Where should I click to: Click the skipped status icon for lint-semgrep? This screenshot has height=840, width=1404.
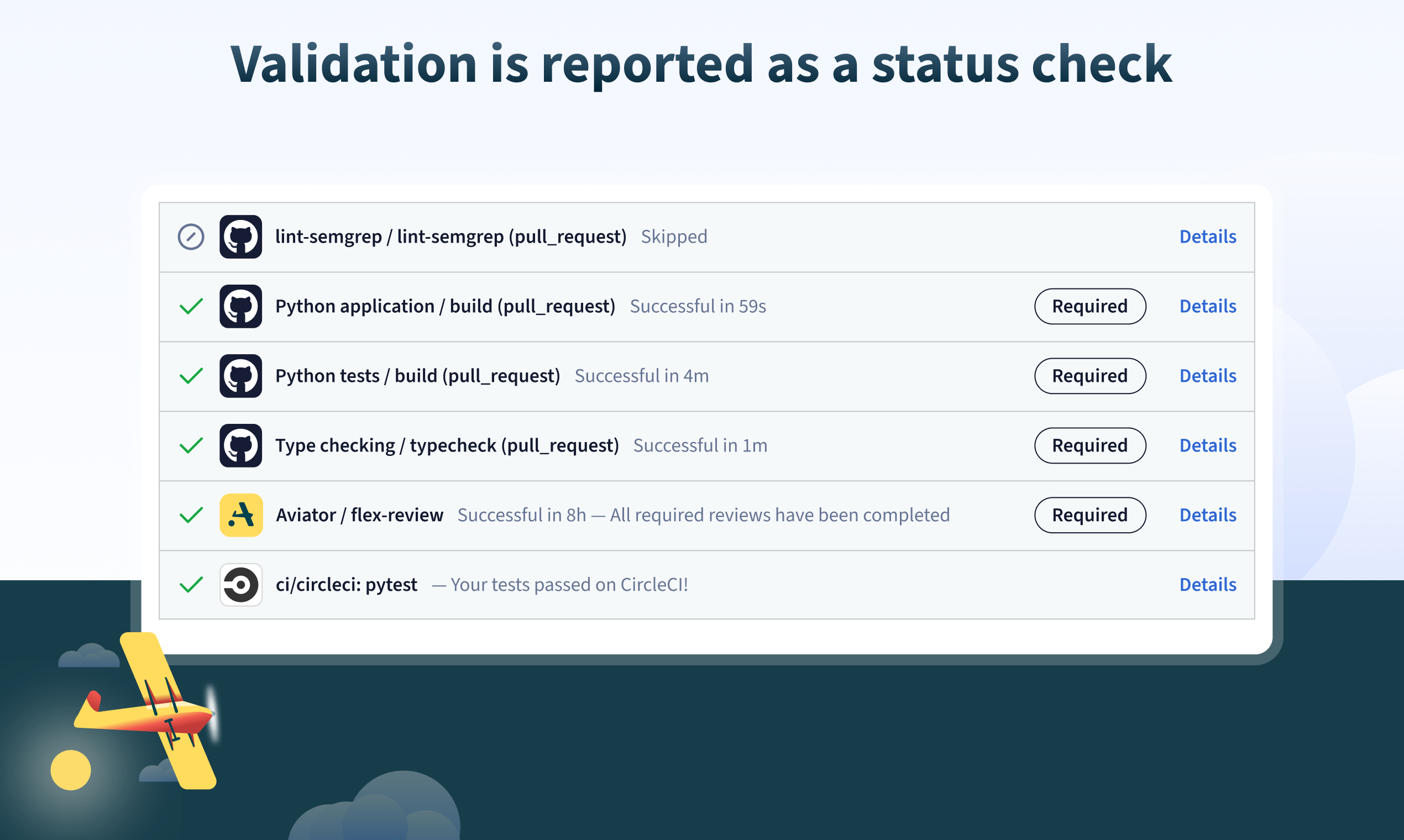191,237
